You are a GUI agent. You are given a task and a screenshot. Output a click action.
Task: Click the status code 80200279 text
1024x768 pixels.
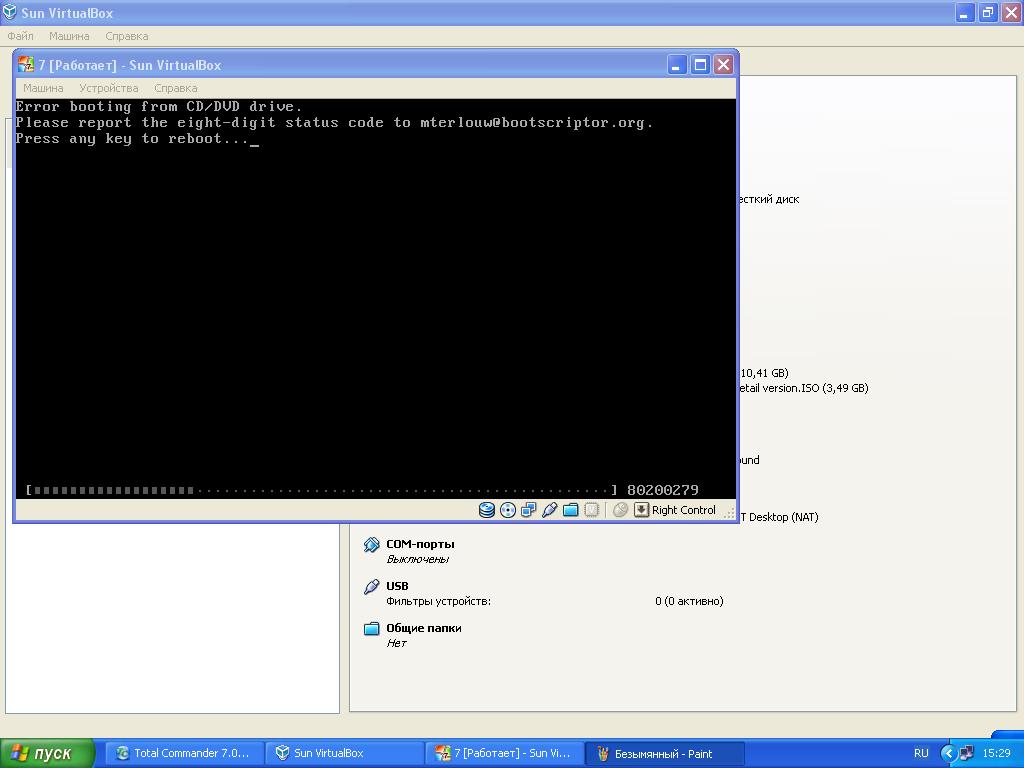663,490
